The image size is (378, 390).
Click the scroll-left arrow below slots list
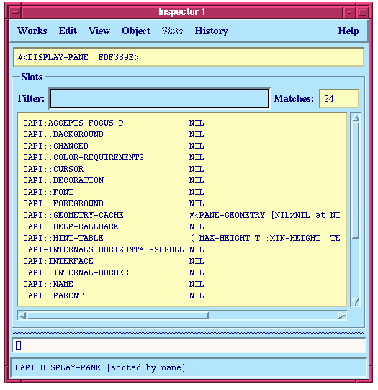click(x=22, y=315)
